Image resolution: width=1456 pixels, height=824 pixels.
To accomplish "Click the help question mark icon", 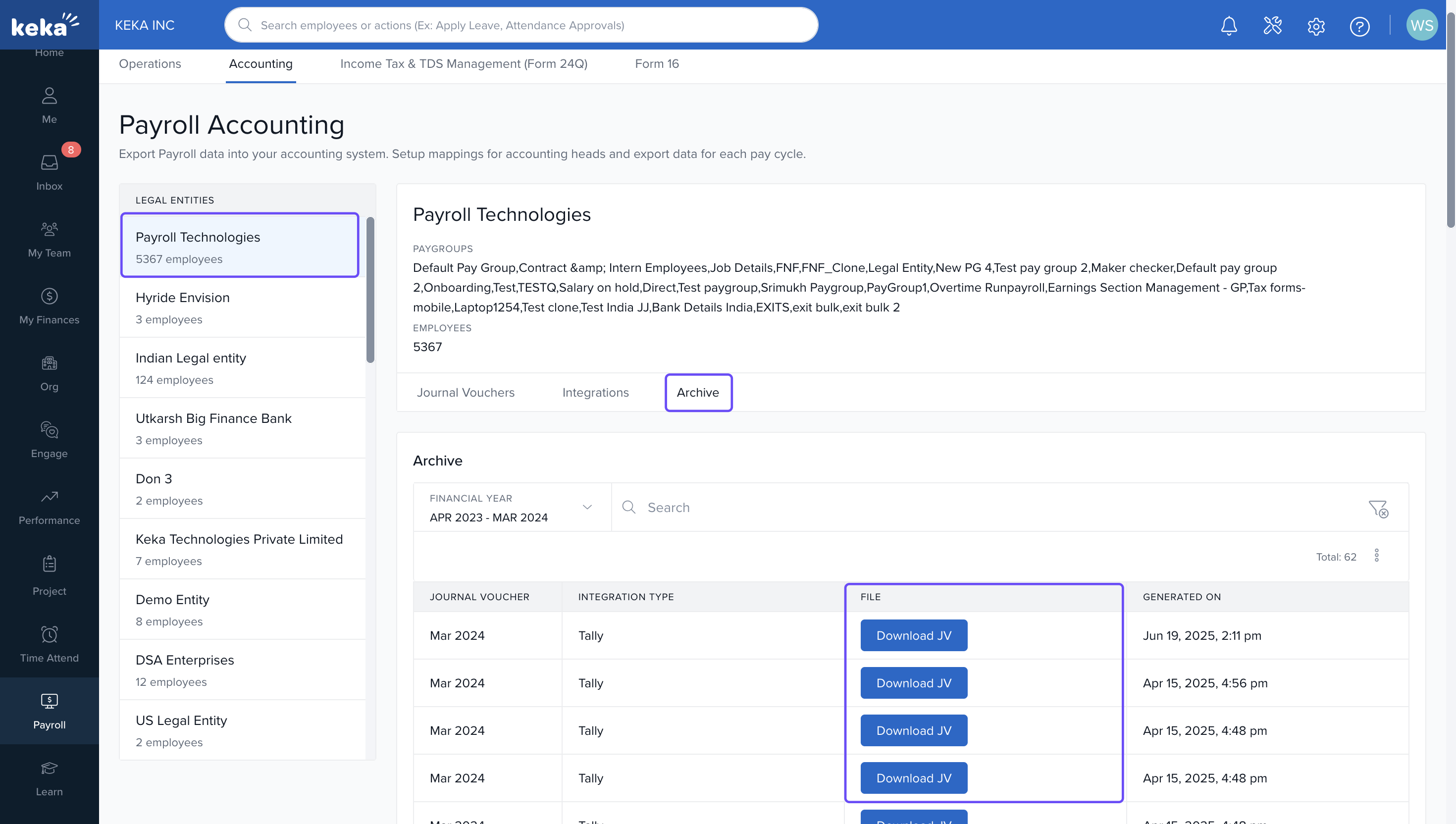I will tap(1359, 26).
